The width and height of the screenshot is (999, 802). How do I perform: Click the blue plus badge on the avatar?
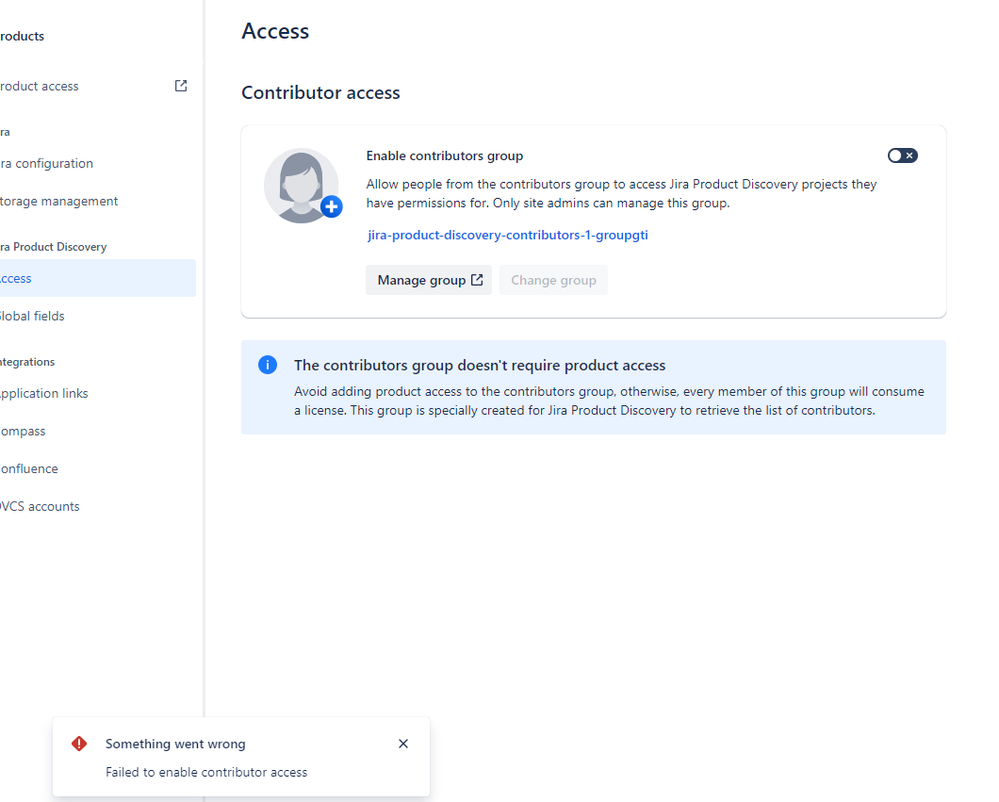pos(331,206)
